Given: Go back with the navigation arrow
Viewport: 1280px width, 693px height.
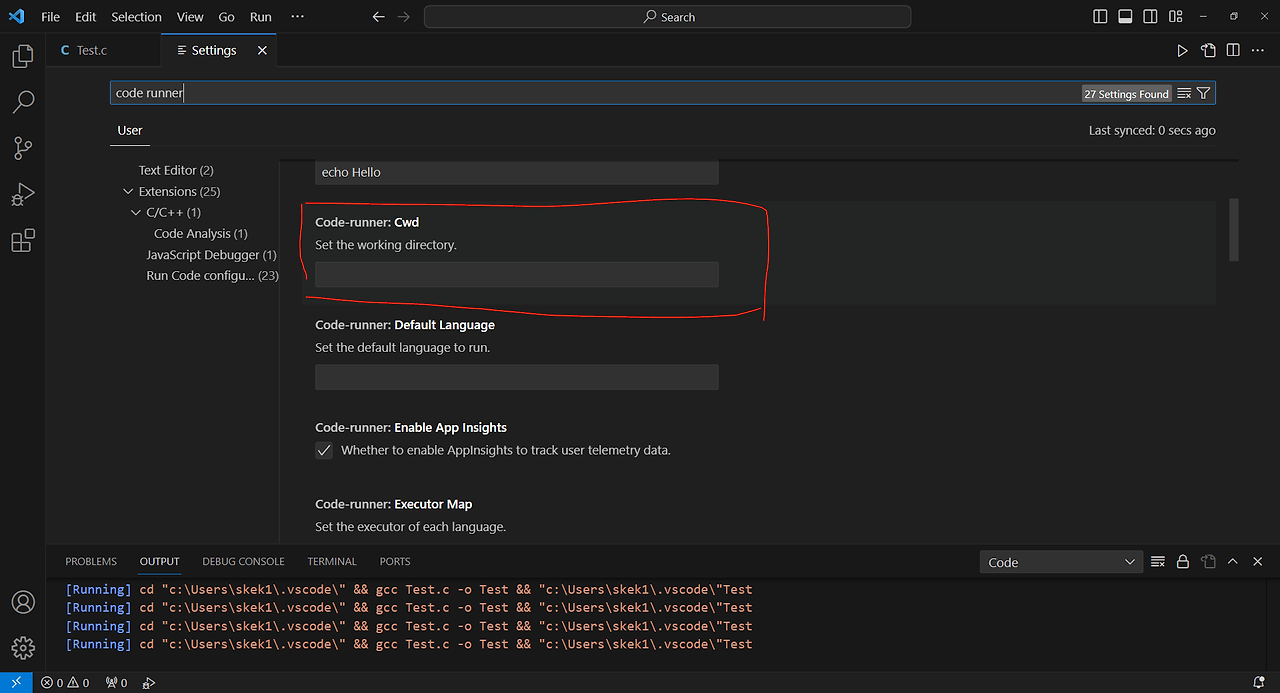Looking at the screenshot, I should coord(378,17).
